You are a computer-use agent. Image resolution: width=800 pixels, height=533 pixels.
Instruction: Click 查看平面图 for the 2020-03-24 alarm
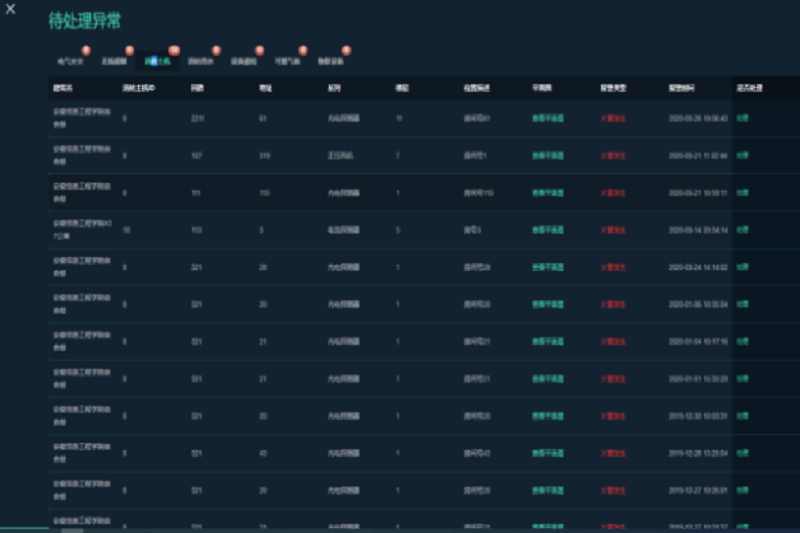pos(547,267)
